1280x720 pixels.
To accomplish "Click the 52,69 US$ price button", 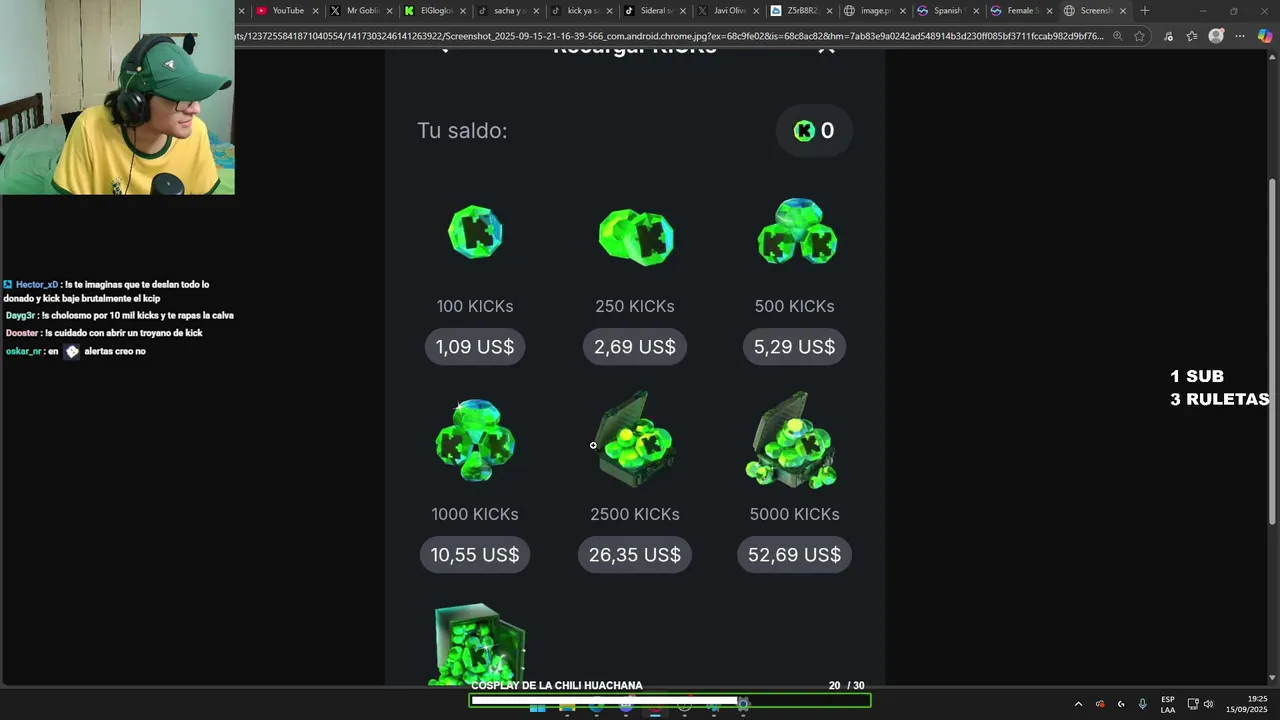I will pyautogui.click(x=795, y=555).
